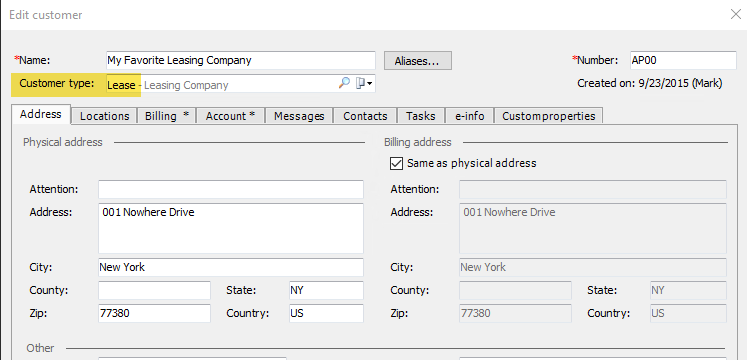The height and width of the screenshot is (360, 747).
Task: Click the 'Edit customer' window title
Action: (46, 15)
